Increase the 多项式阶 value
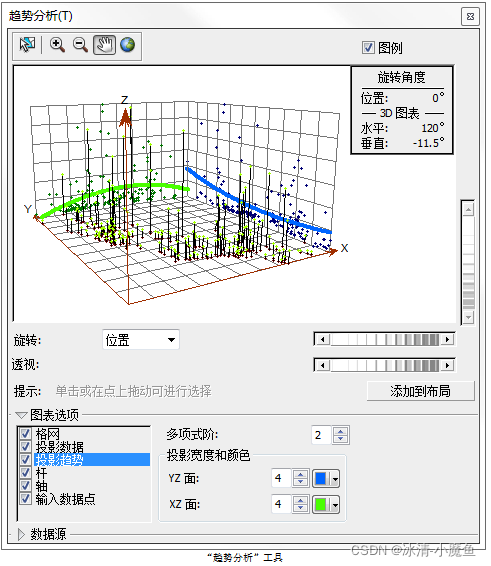491x566 pixels. tap(340, 431)
